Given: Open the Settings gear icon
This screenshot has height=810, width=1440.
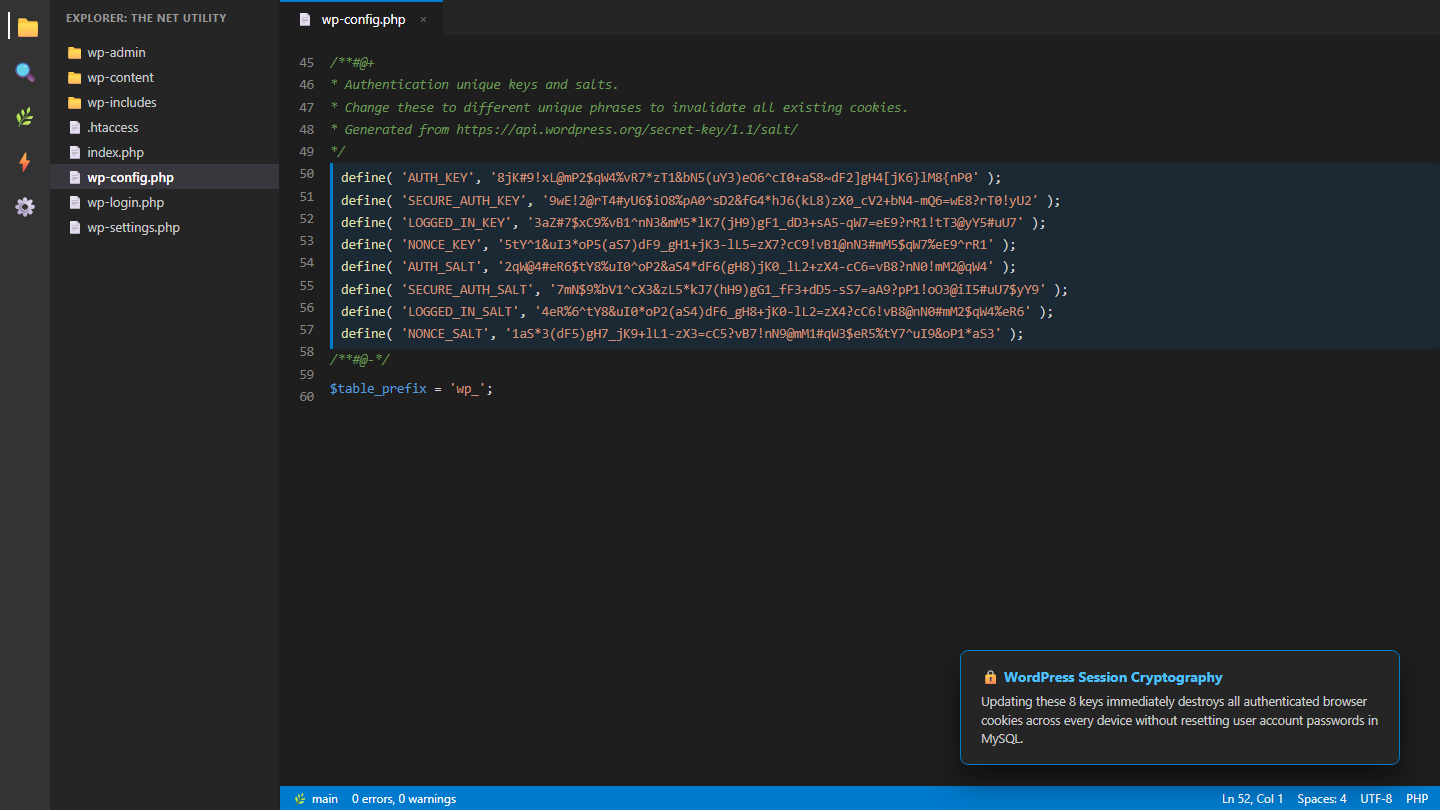Looking at the screenshot, I should tap(25, 207).
